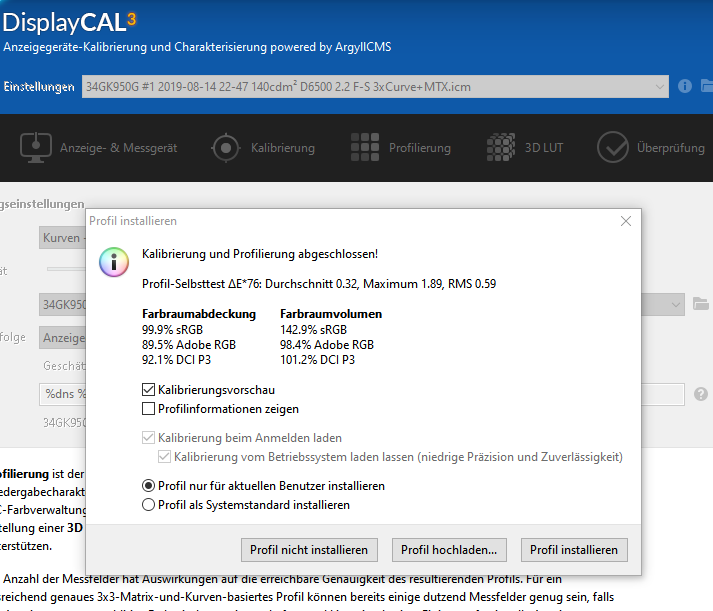Click the %dns profile name input field

click(62, 394)
